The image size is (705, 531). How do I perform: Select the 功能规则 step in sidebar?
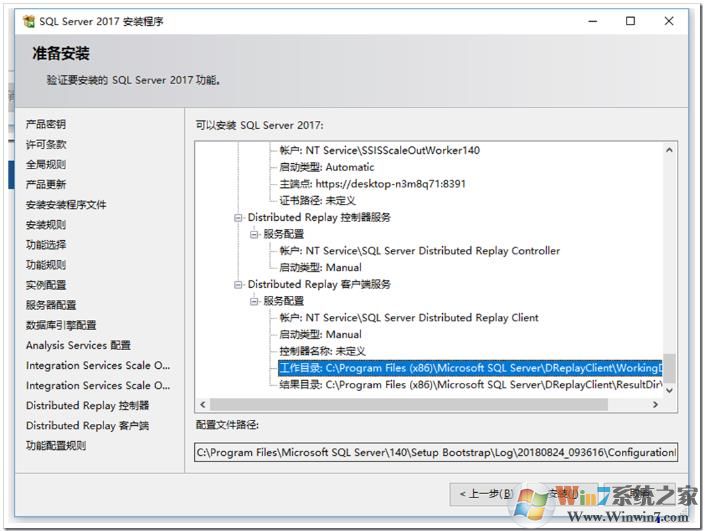pyautogui.click(x=46, y=265)
